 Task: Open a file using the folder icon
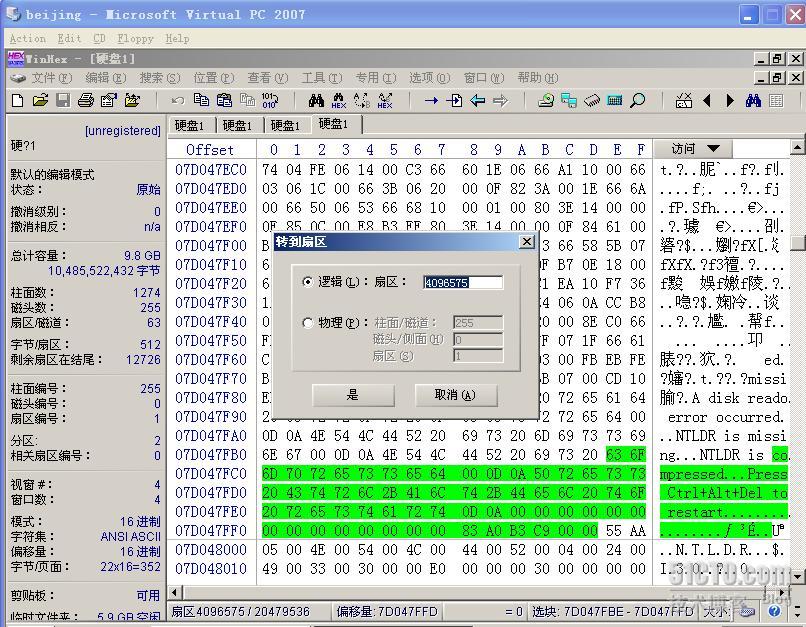(40, 100)
